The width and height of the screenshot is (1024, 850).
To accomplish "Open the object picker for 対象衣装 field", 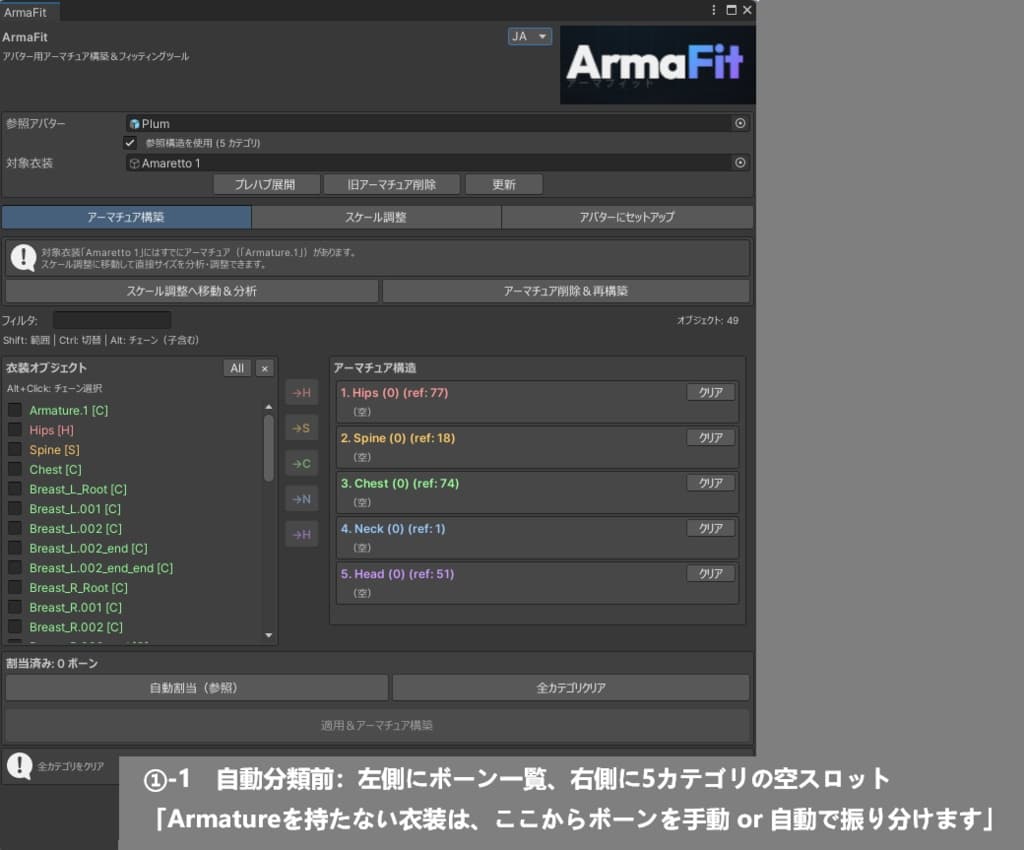I will pos(740,163).
